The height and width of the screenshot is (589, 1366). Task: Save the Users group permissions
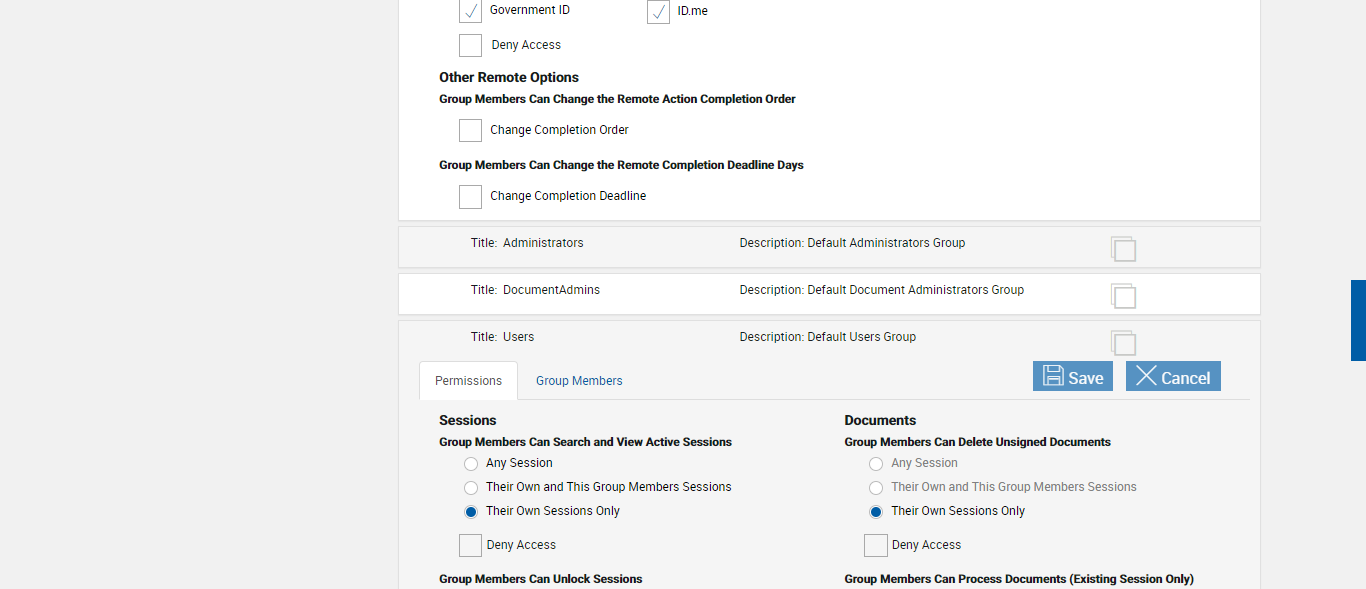pyautogui.click(x=1072, y=376)
